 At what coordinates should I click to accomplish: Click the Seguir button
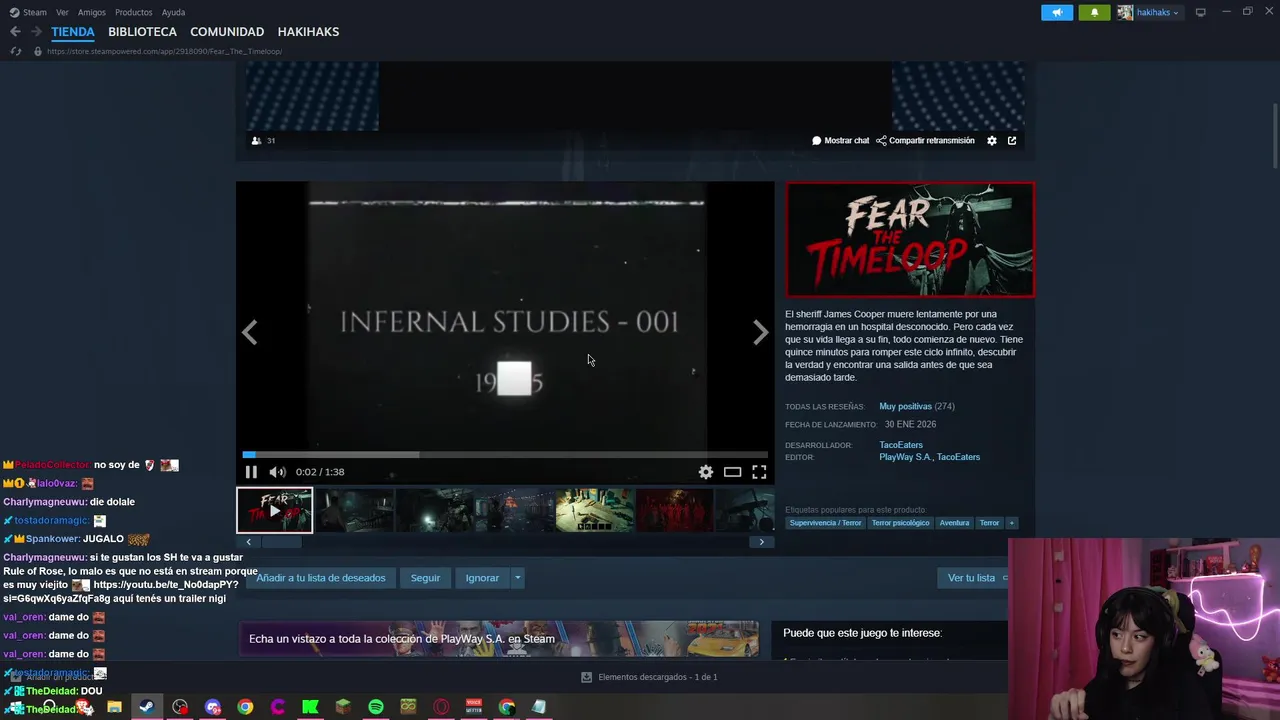click(425, 578)
